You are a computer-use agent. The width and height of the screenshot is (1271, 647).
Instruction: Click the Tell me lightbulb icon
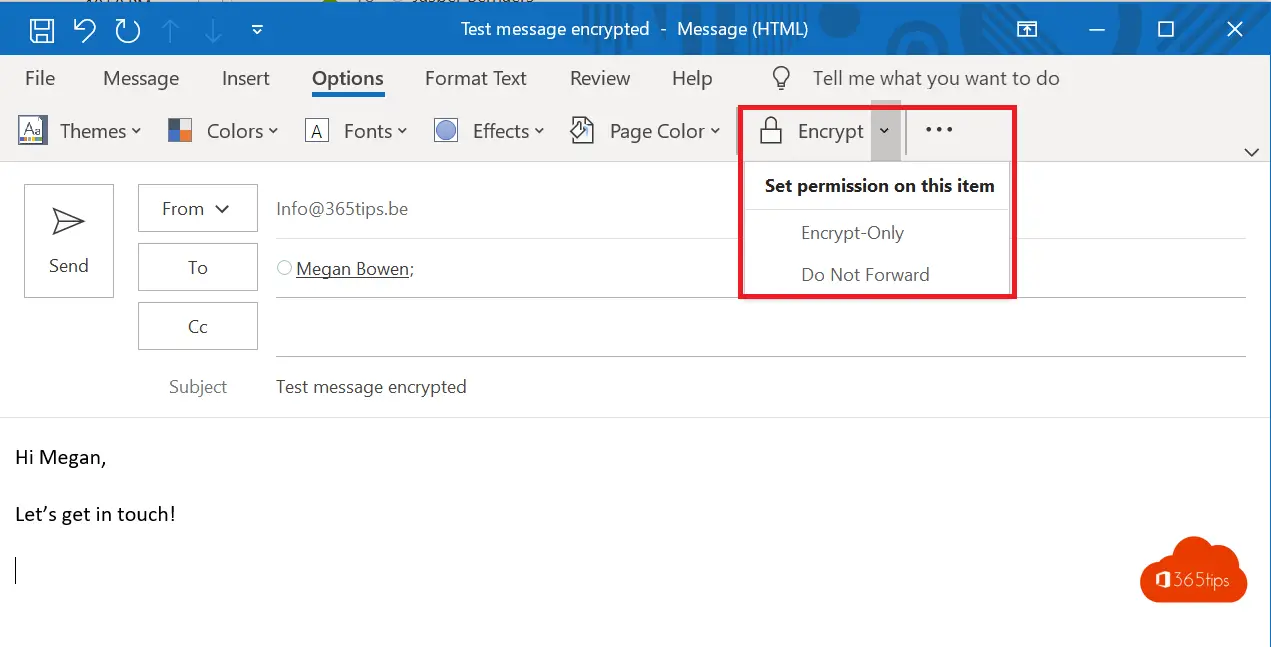point(782,78)
